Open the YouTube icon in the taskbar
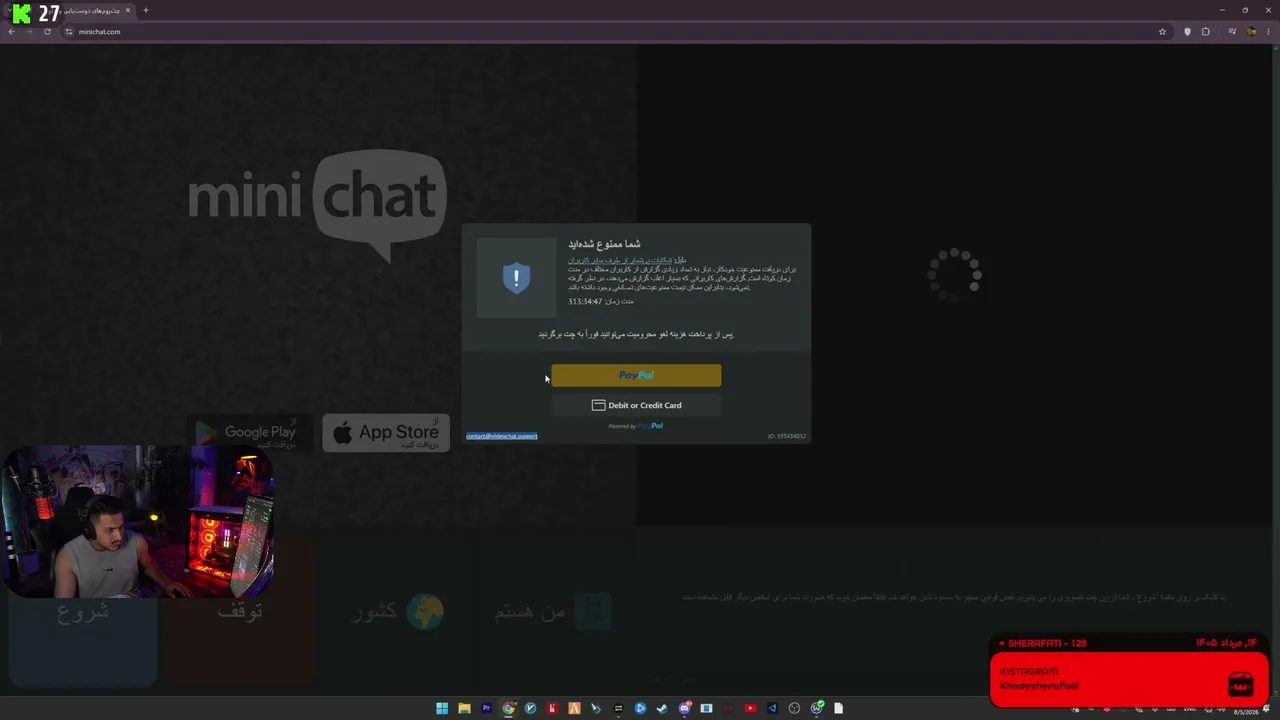Viewport: 1280px width, 720px height. (750, 708)
